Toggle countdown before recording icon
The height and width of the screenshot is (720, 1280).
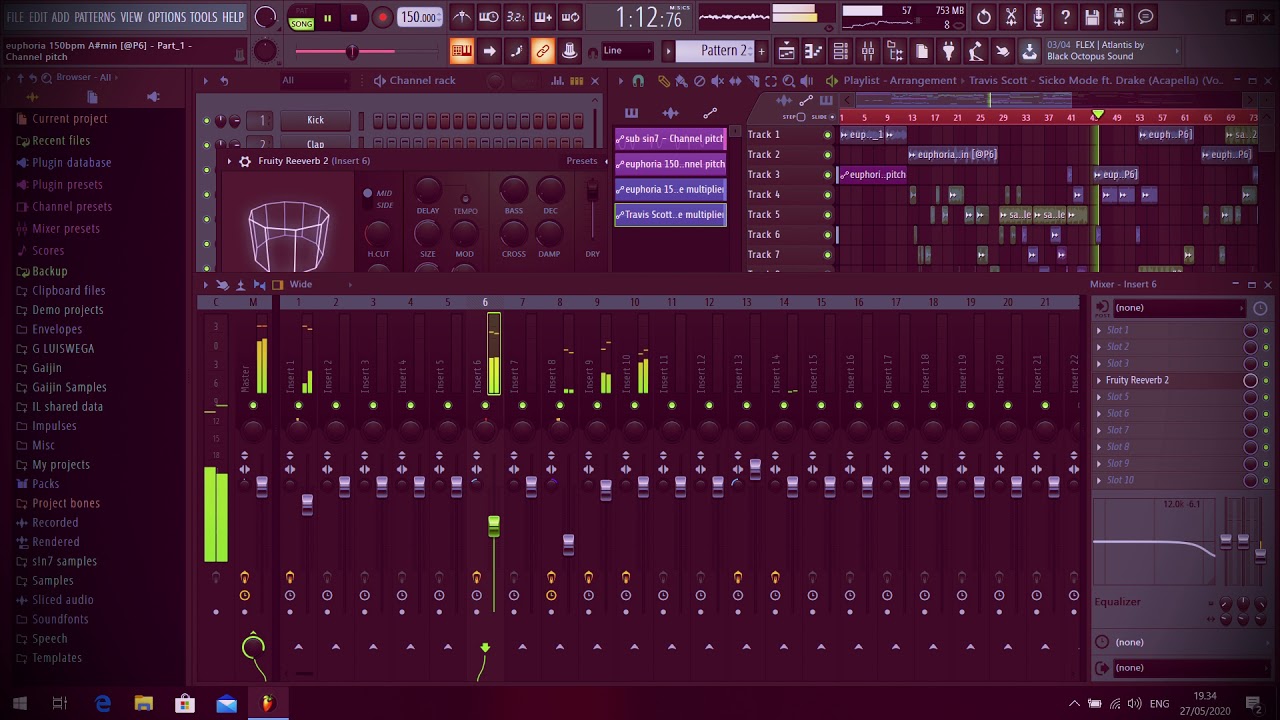point(515,17)
